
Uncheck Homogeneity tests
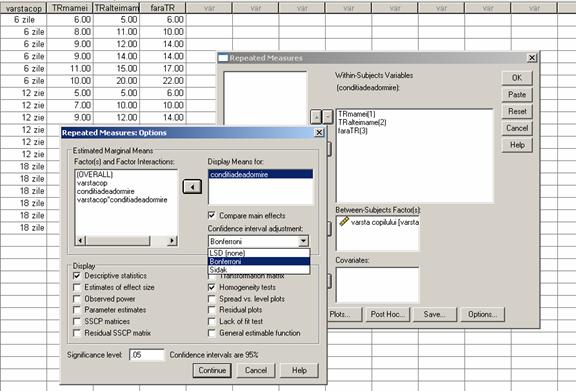pos(212,287)
